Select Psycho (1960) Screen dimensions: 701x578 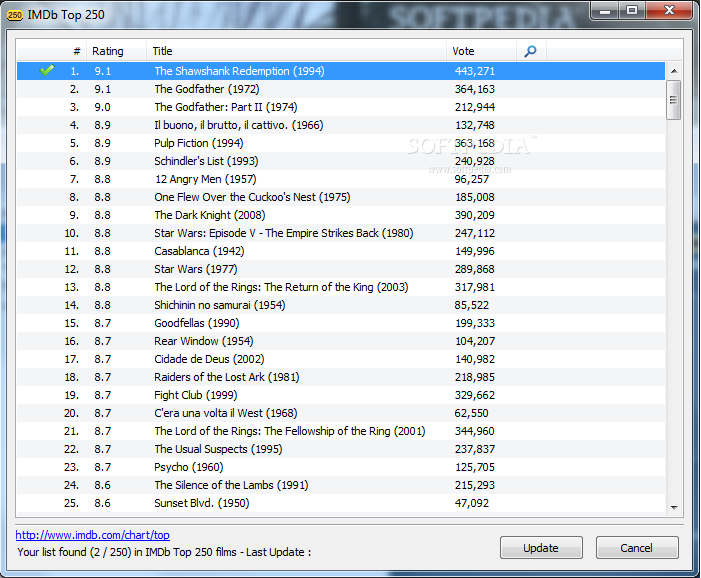(x=341, y=467)
